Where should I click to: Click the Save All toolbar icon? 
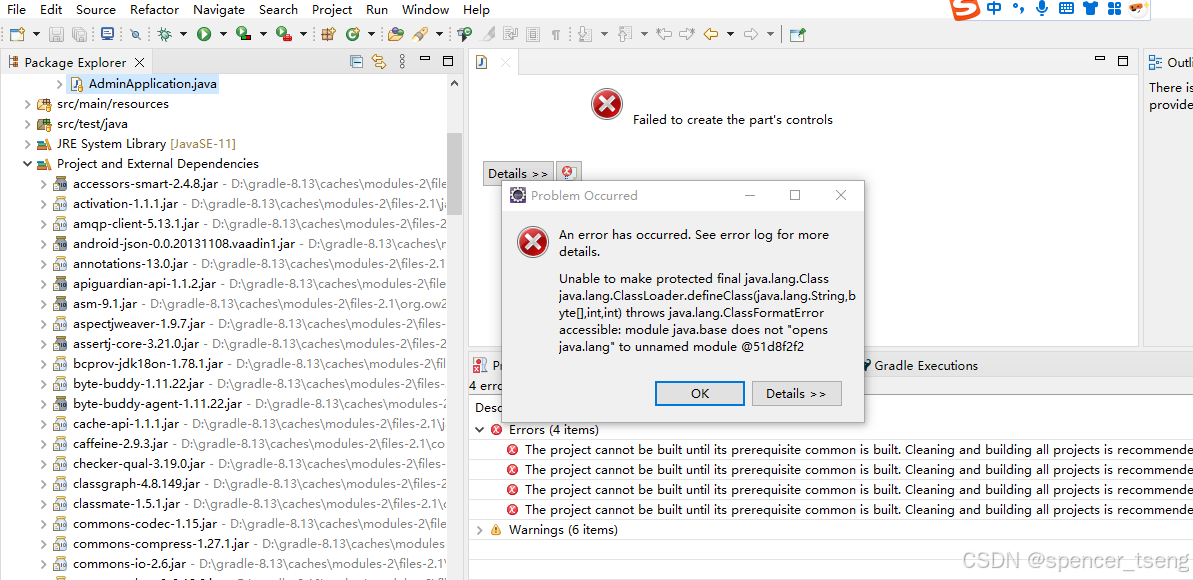(79, 33)
